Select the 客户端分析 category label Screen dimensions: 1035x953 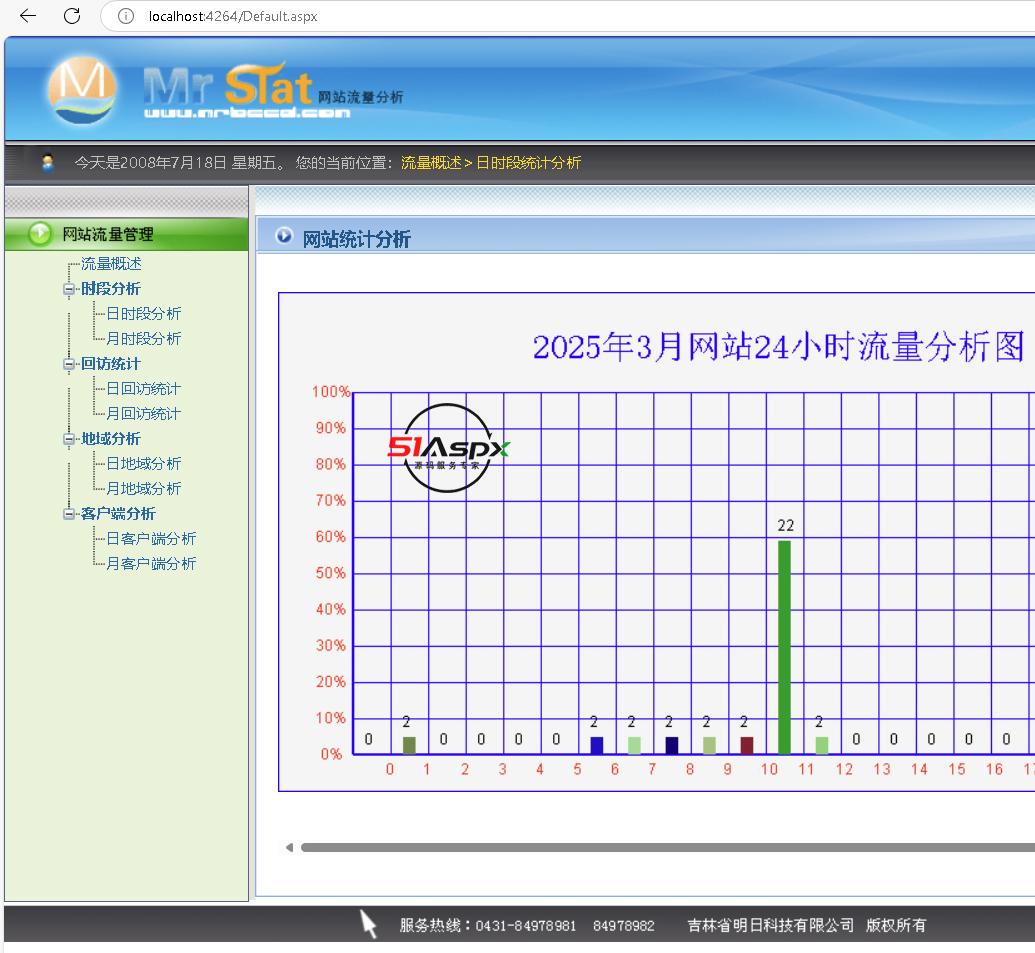pyautogui.click(x=118, y=513)
